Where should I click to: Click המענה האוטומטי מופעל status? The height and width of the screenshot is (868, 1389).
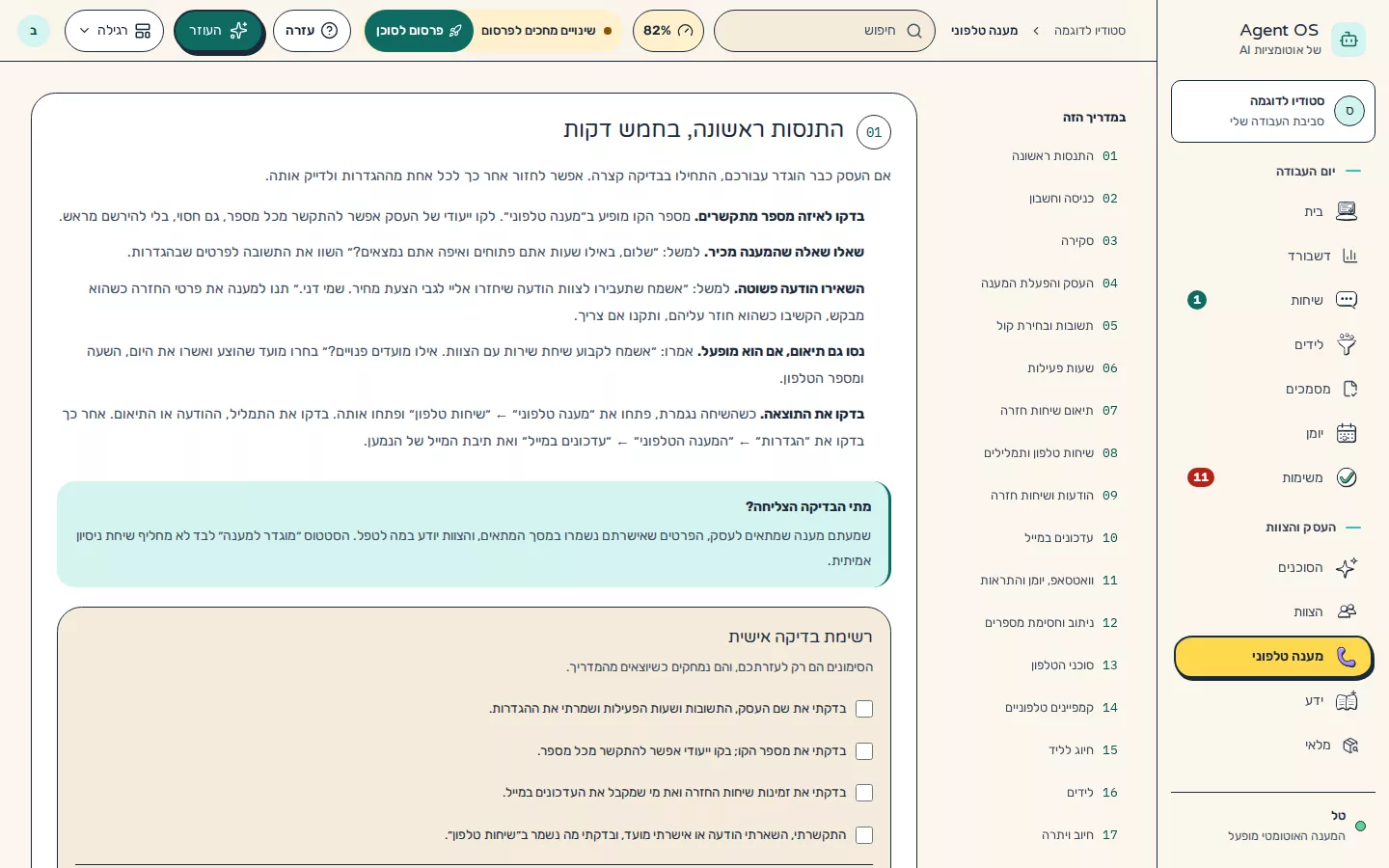click(1287, 836)
